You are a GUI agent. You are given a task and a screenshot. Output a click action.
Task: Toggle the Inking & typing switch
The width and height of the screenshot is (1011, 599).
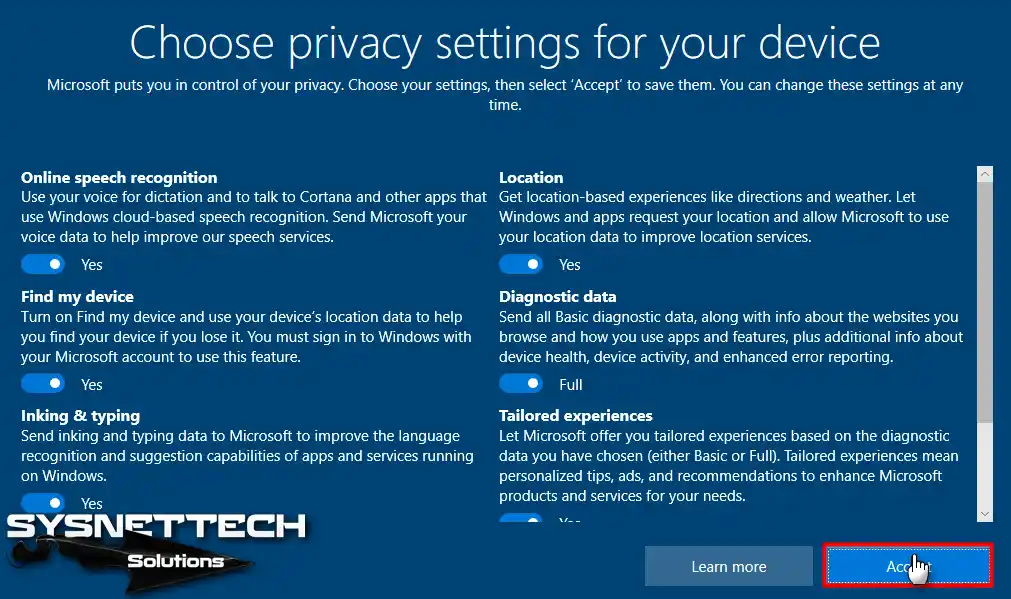(43, 502)
